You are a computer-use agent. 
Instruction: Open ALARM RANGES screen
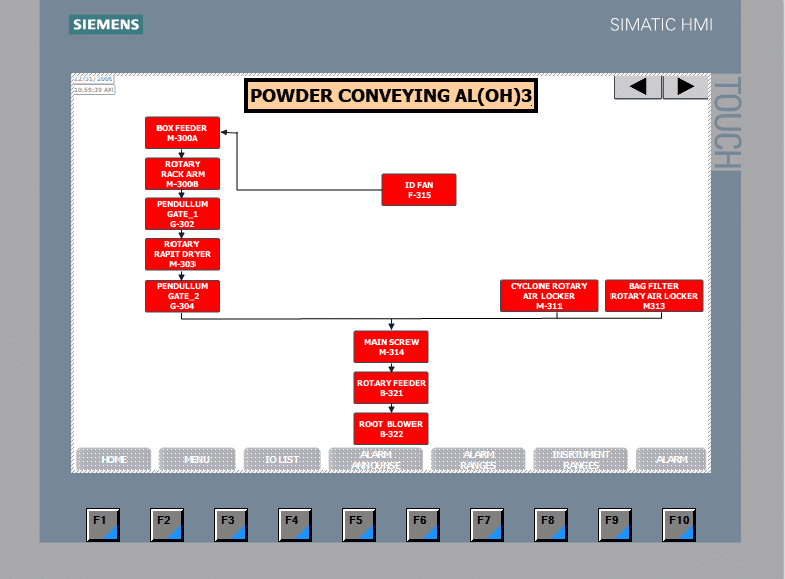tap(478, 459)
